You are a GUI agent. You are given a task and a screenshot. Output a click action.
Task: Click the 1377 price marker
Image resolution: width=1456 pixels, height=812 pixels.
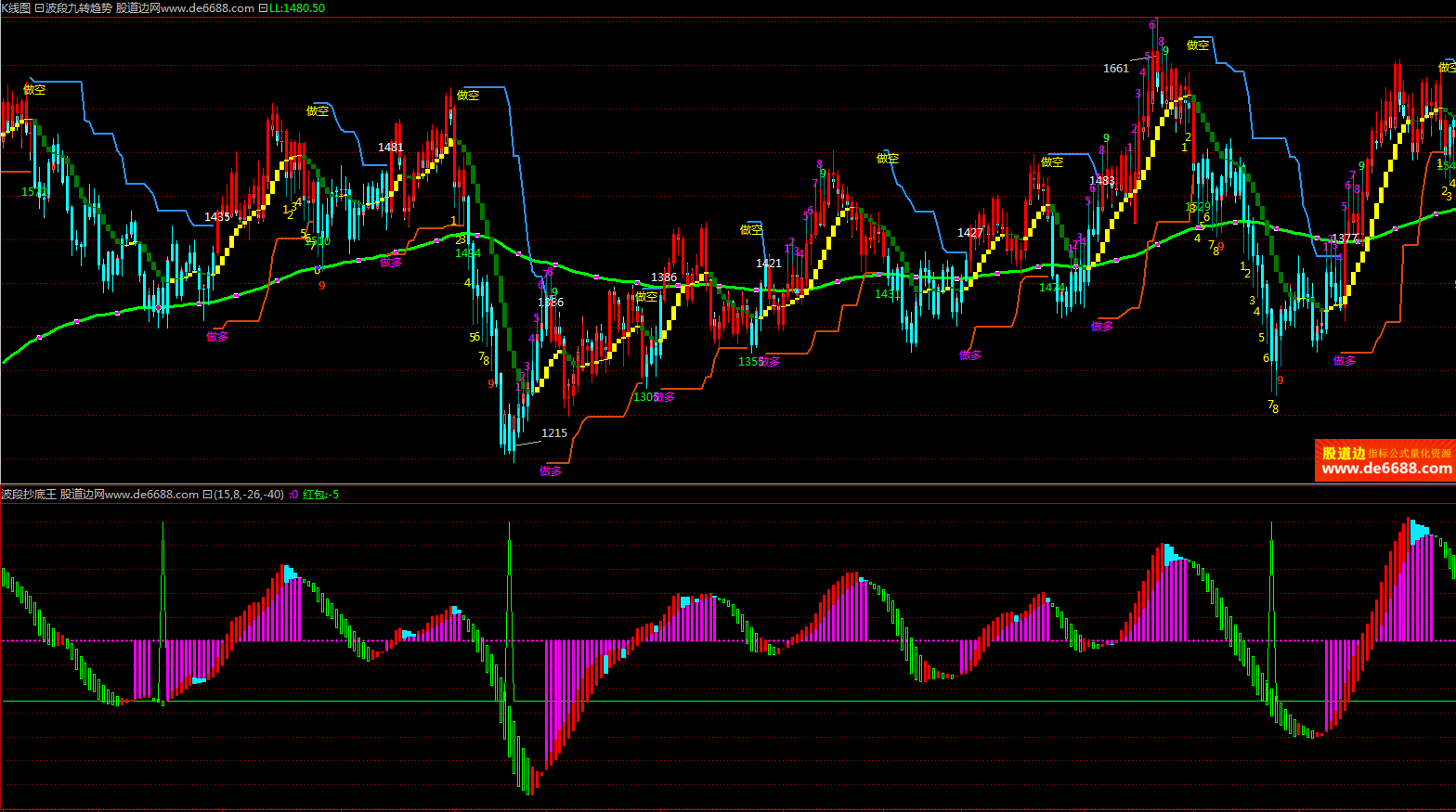(1344, 238)
